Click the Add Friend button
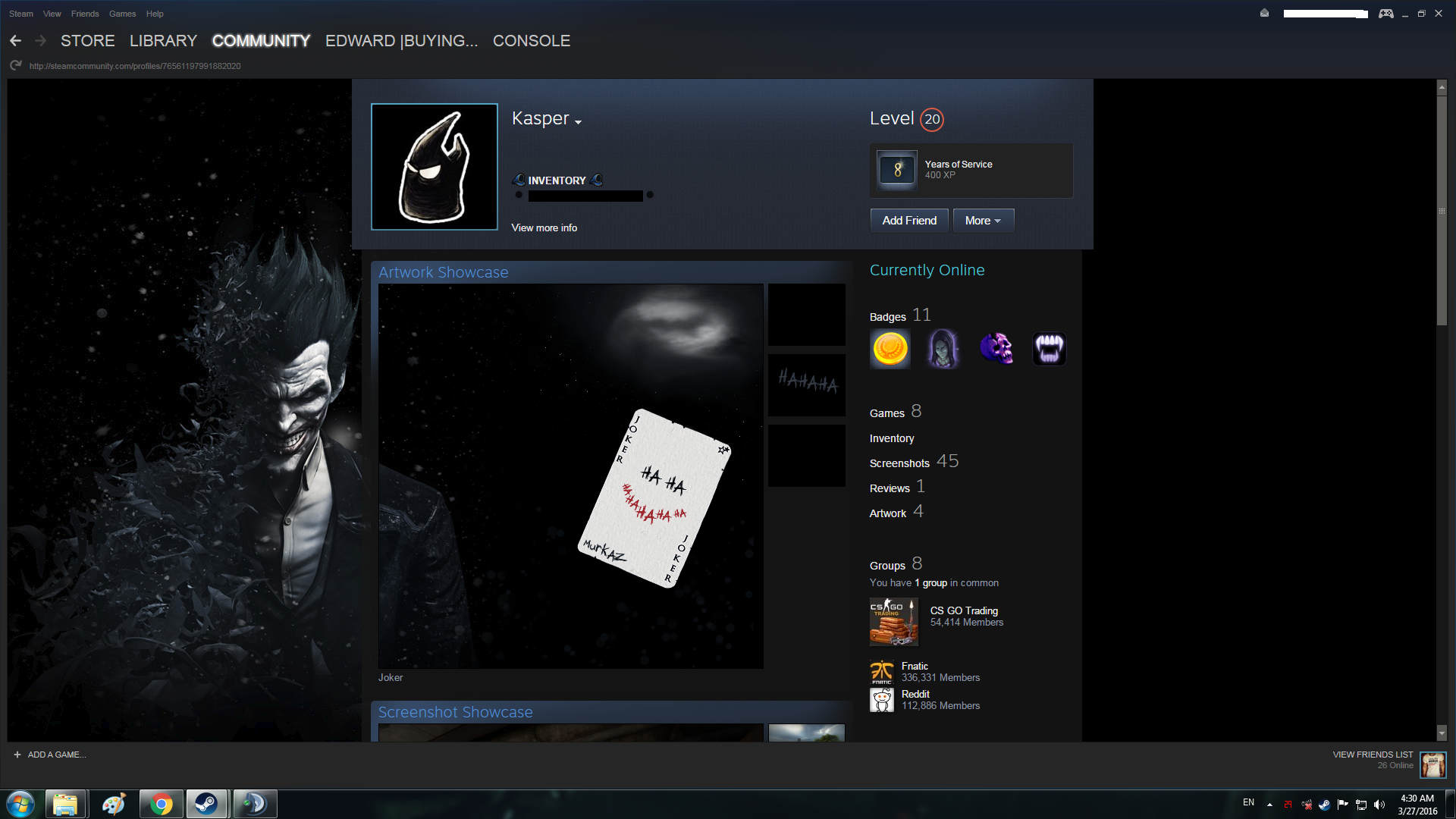Screen dimensions: 1456x819 [x=909, y=221]
